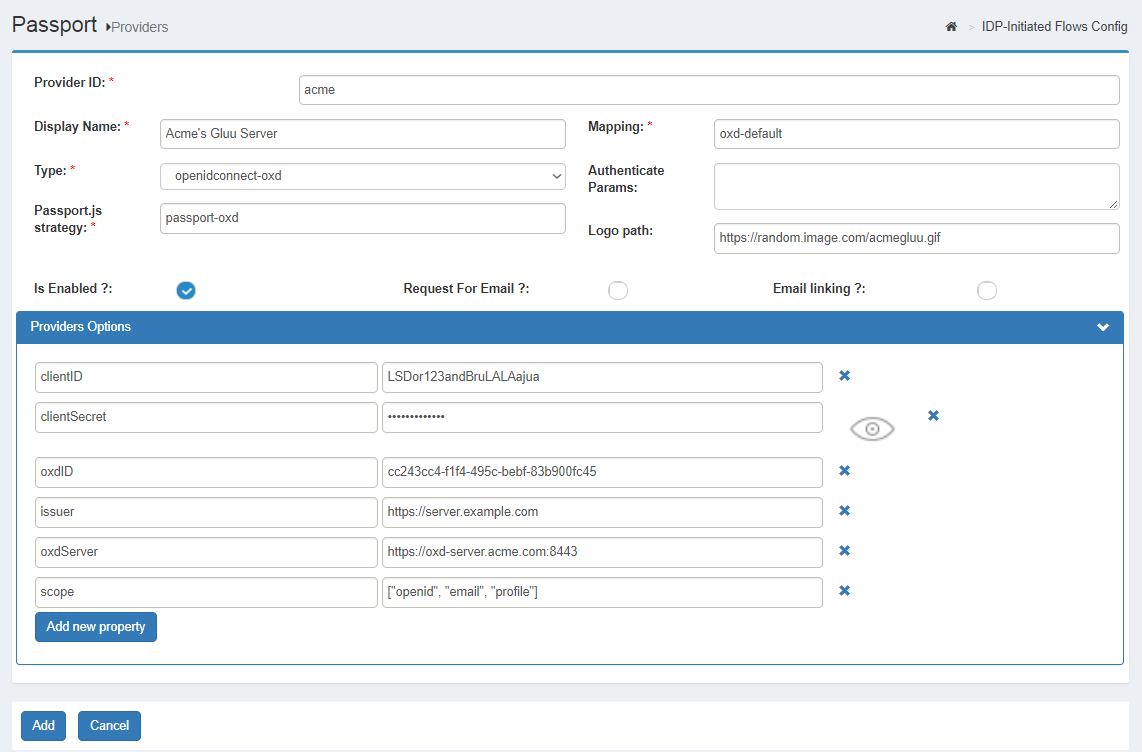Screen dimensions: 1142x752
Task: Delete the scope property
Action: click(844, 591)
